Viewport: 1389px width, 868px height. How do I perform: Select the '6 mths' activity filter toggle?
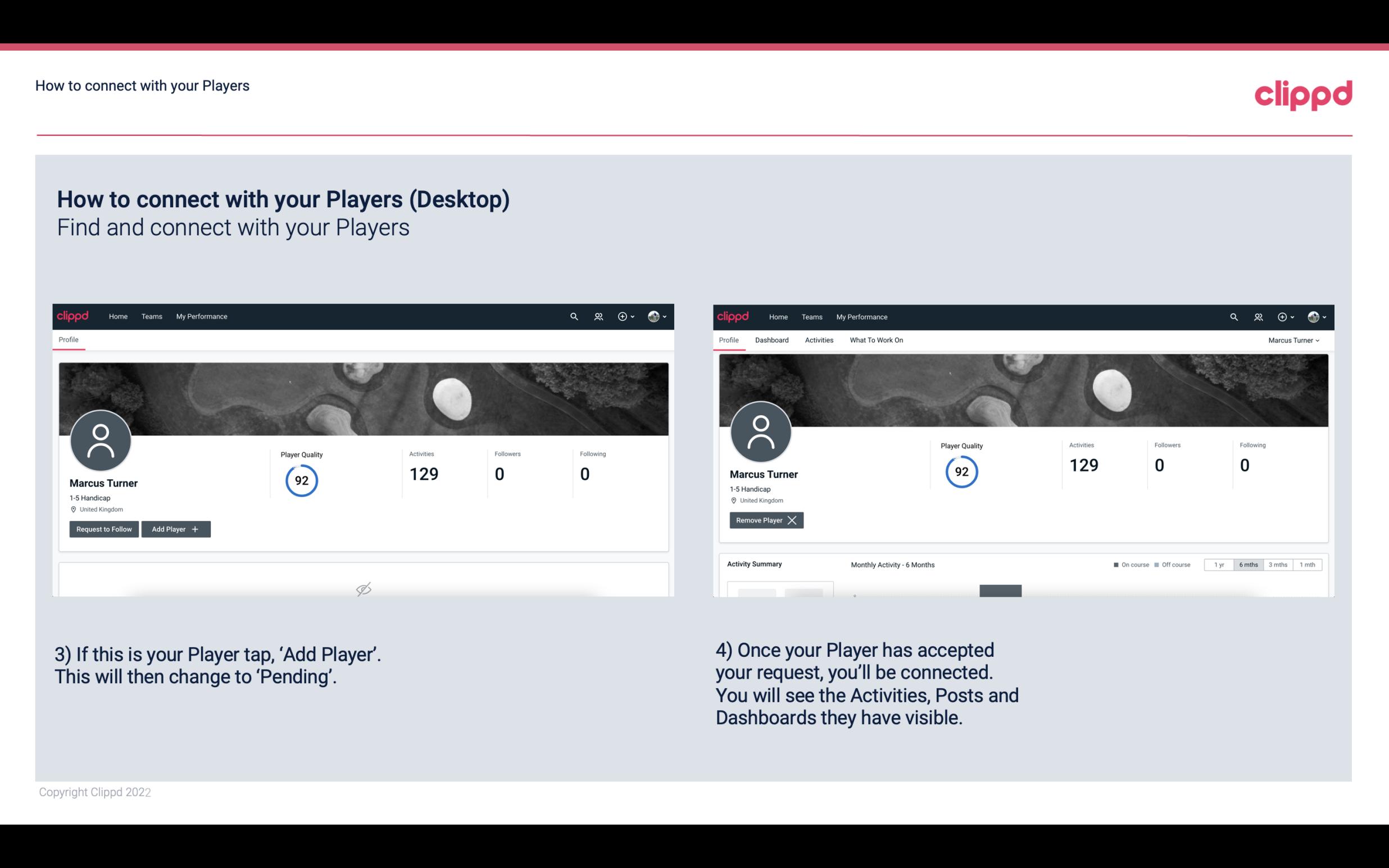click(1248, 564)
